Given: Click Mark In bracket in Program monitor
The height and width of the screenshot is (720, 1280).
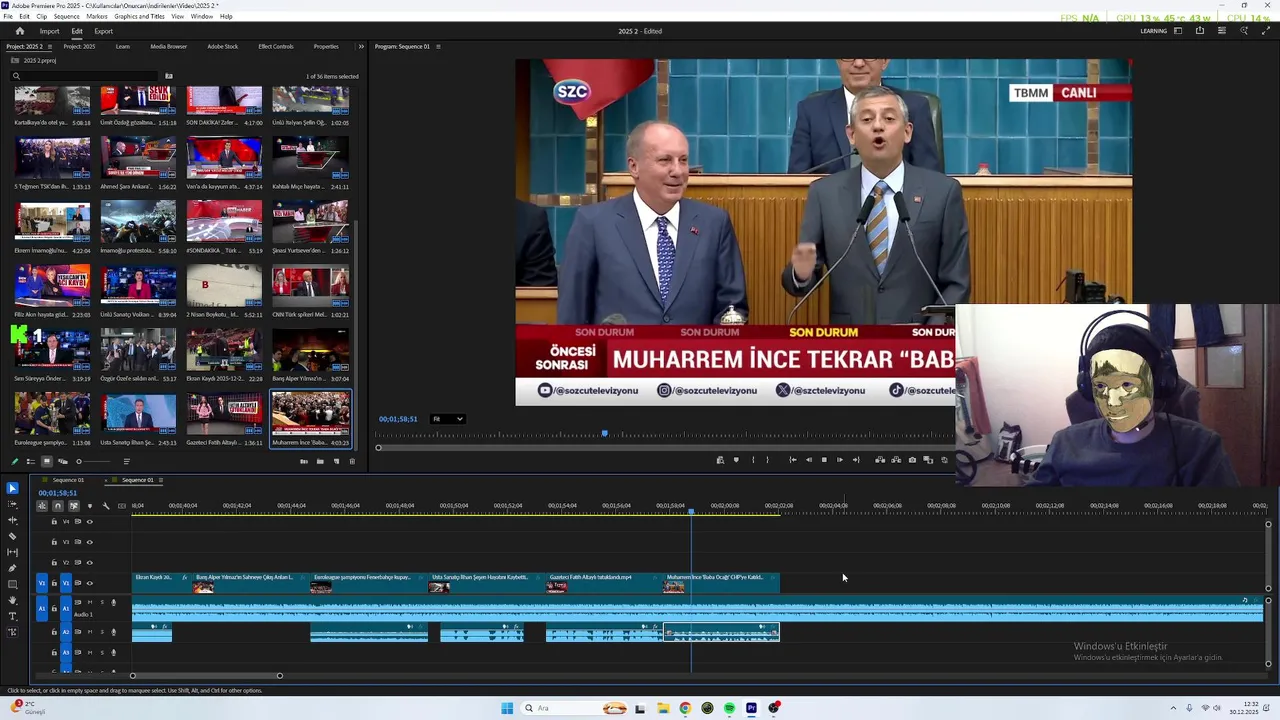Looking at the screenshot, I should coord(753,460).
